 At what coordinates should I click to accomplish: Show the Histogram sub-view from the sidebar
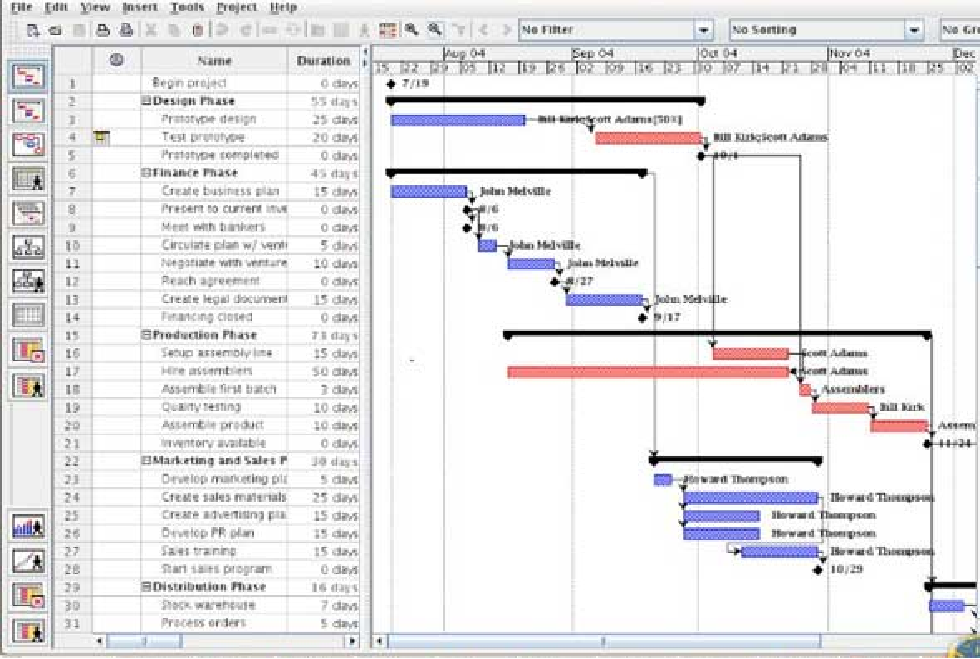[x=29, y=527]
